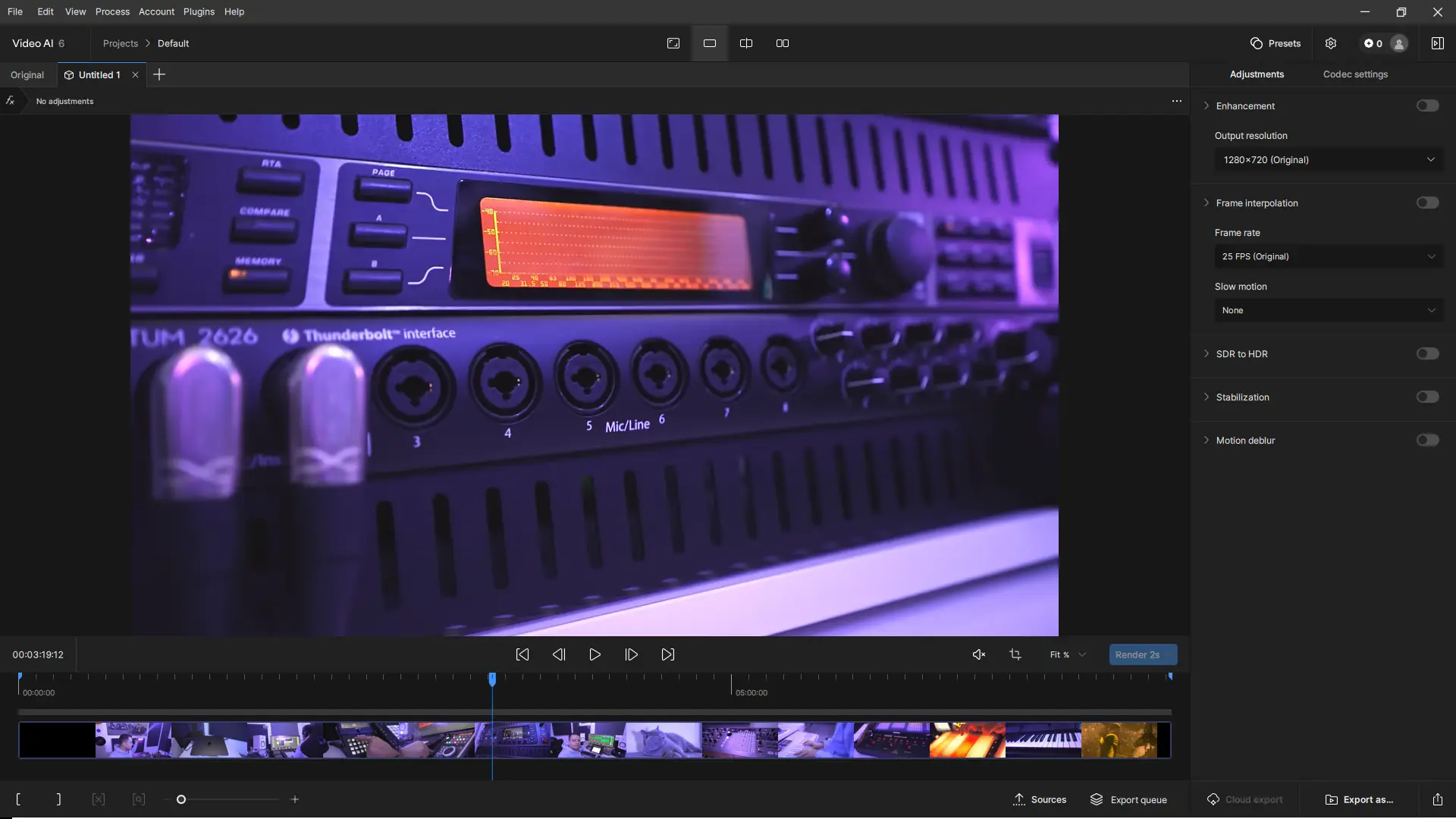Open the Export queue

[x=1128, y=799]
